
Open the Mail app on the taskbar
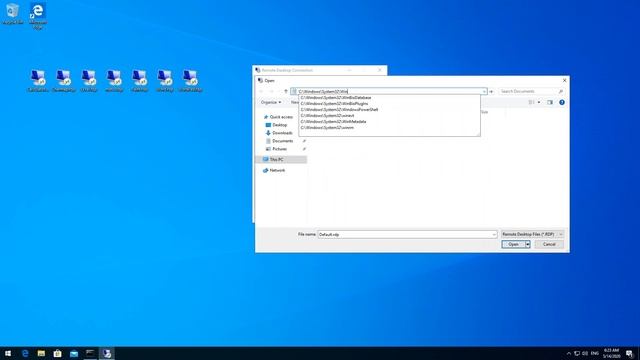(x=74, y=353)
